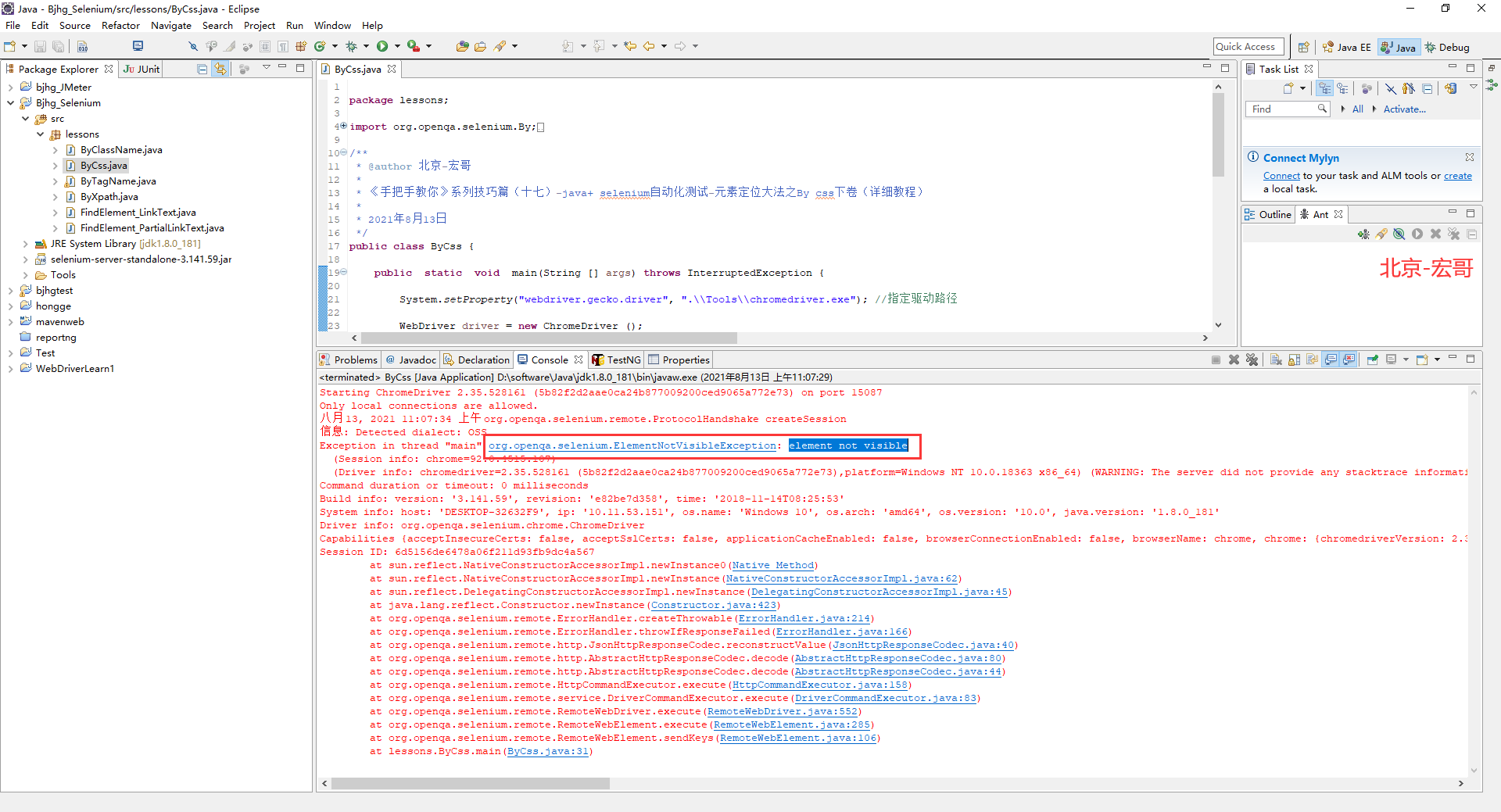Click Add Buildfiles with Search in Ant view

coord(1381,234)
